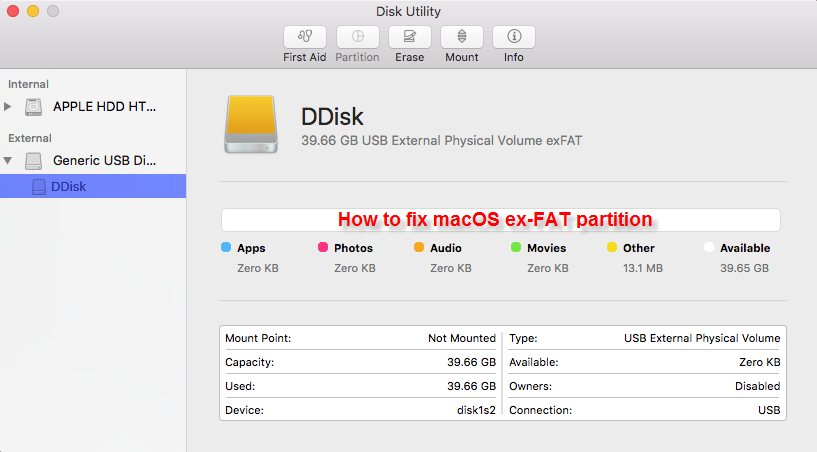Click the DDisk volume title
This screenshot has width=817, height=452.
(x=332, y=117)
